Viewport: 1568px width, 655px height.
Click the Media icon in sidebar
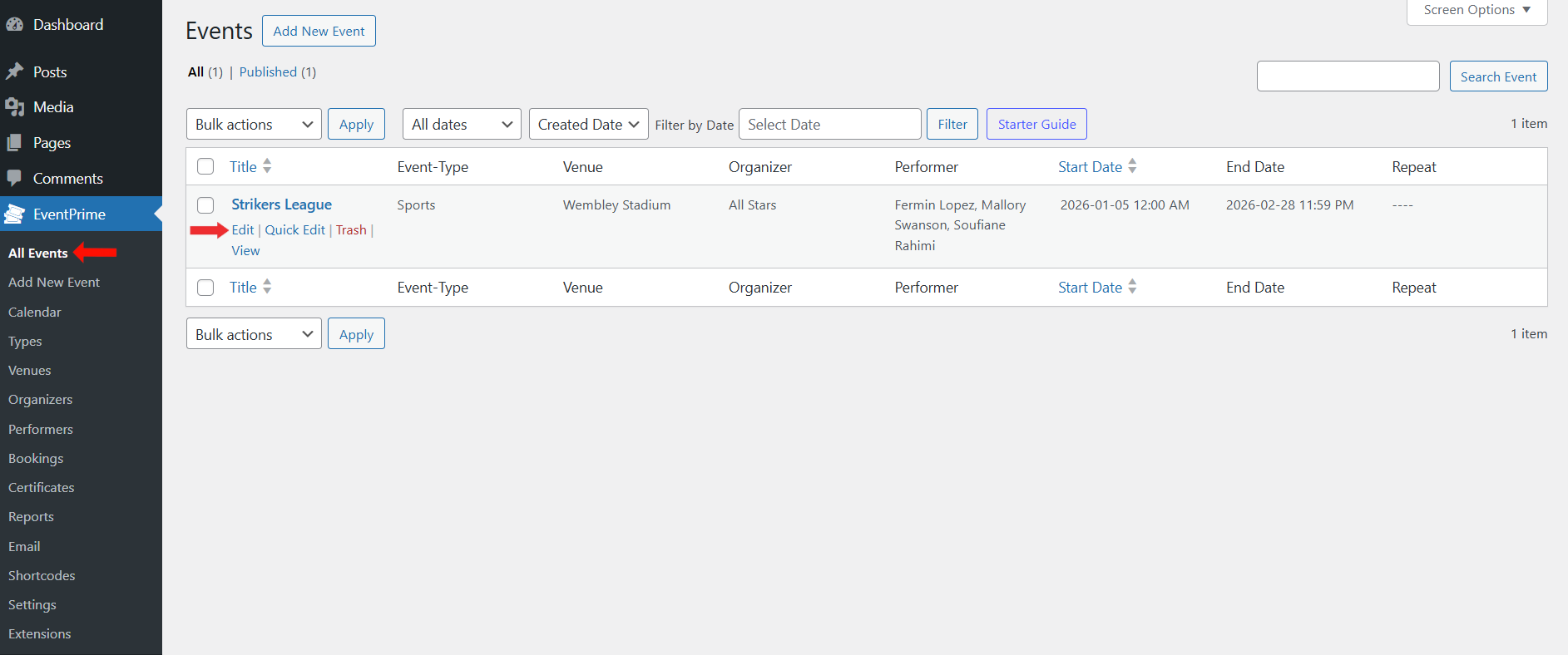point(14,107)
